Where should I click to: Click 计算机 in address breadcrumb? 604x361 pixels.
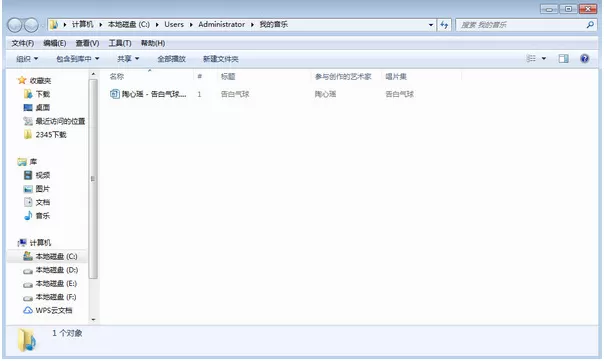[82, 25]
